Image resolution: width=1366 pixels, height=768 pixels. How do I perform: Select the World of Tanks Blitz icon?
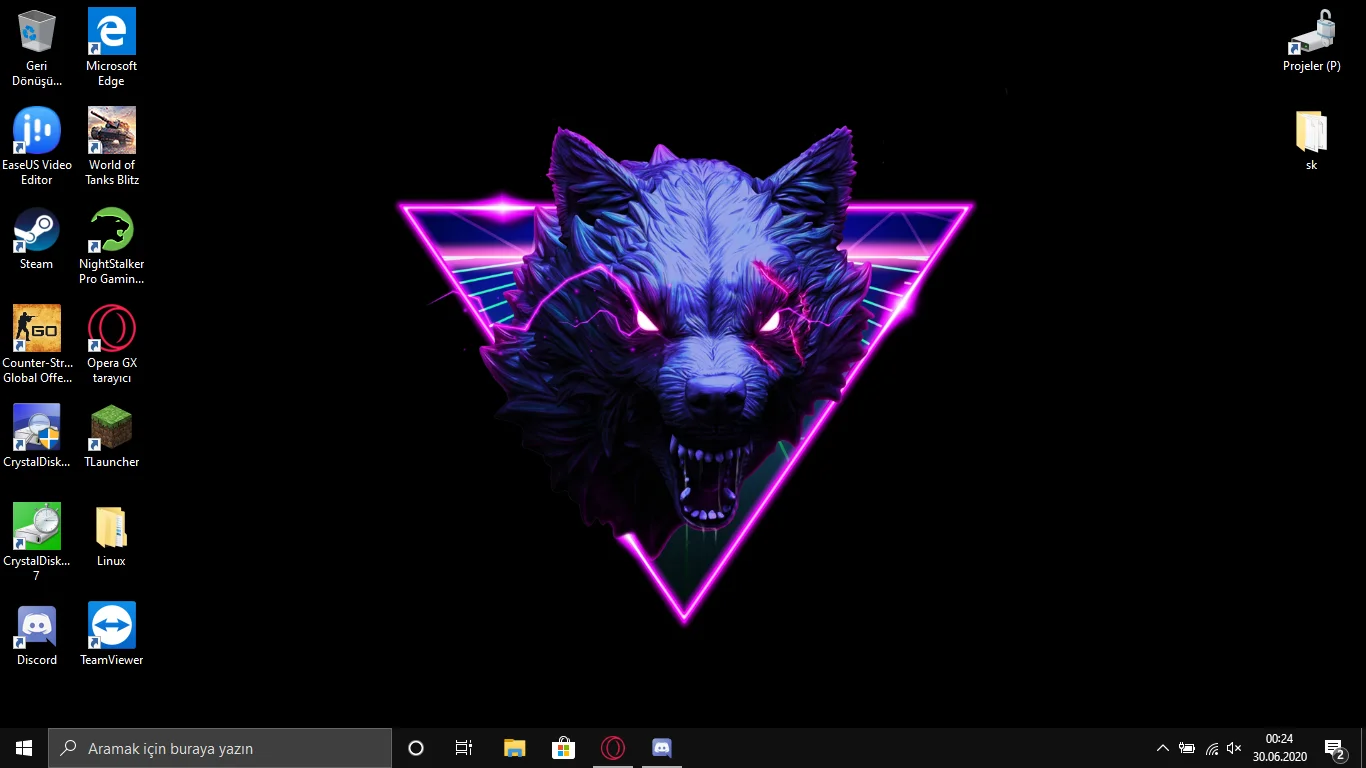point(111,147)
